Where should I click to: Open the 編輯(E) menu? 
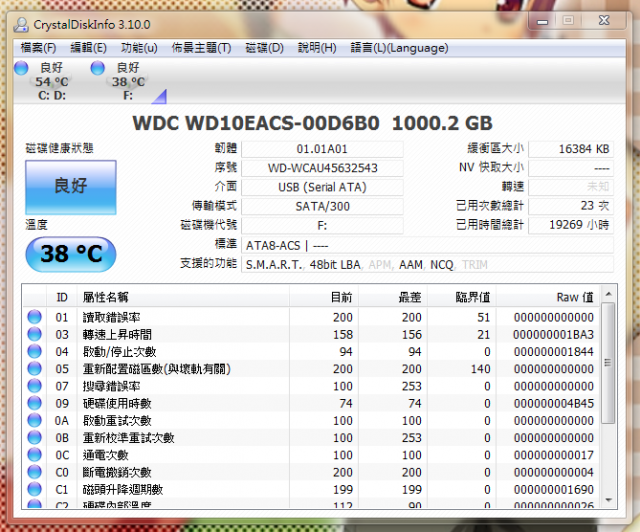coord(88,48)
